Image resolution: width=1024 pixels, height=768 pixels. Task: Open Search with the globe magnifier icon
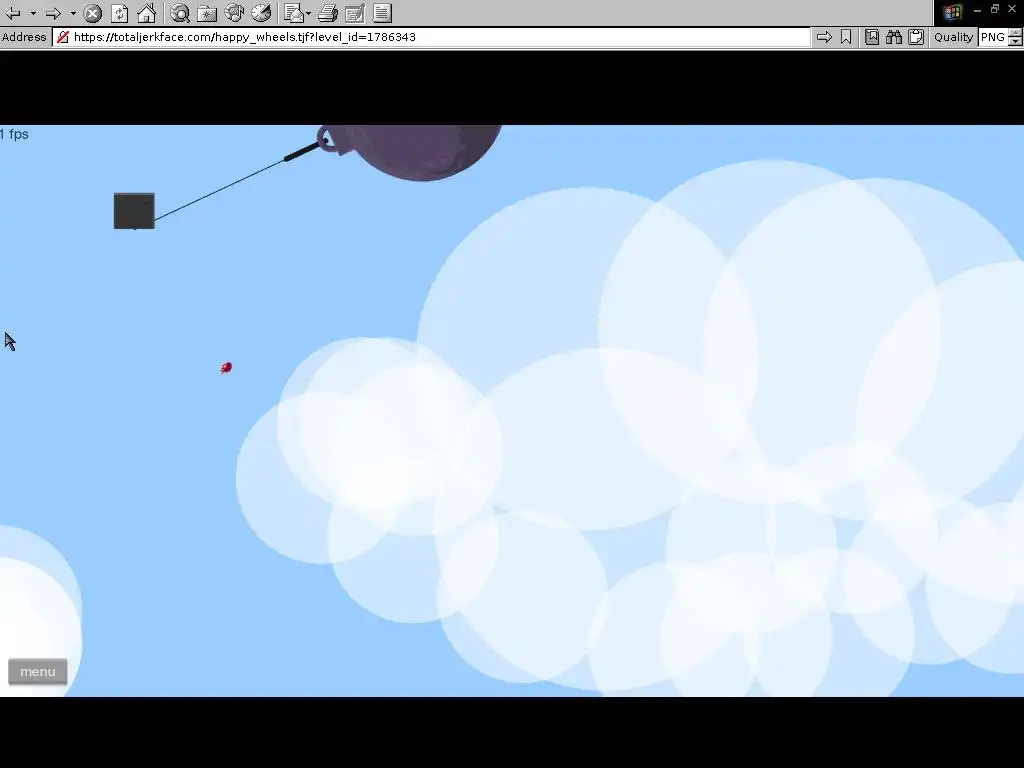180,13
